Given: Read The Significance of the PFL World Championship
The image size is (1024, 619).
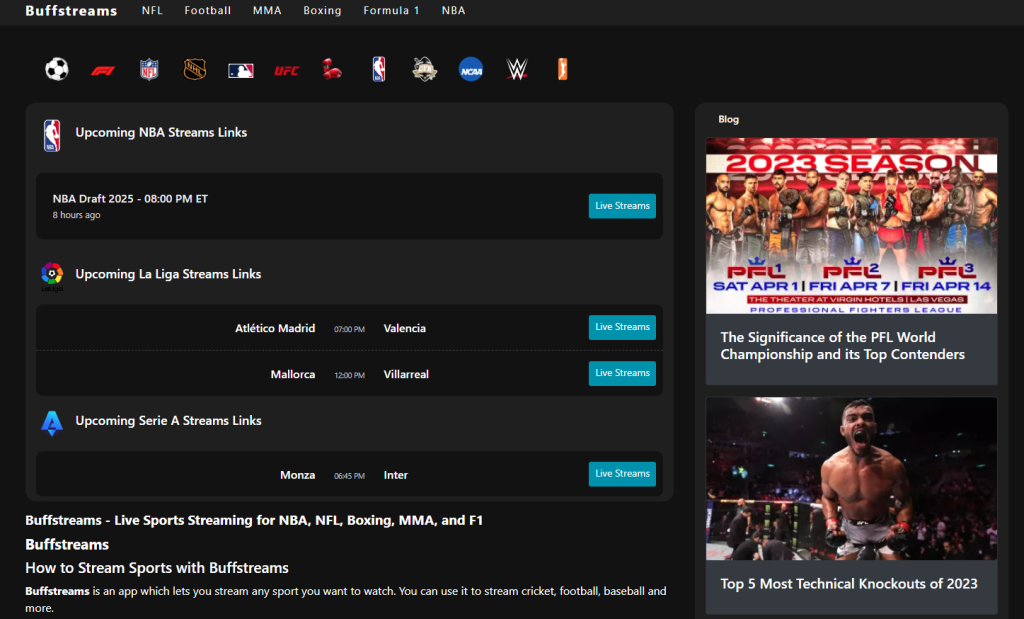Looking at the screenshot, I should [842, 345].
